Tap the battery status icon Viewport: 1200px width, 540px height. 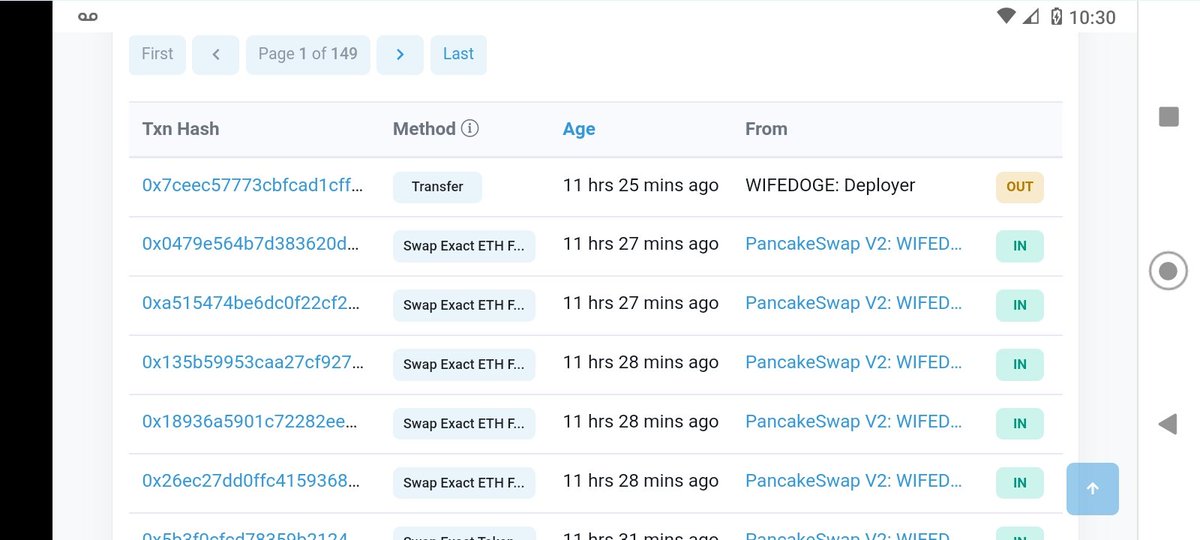pyautogui.click(x=1056, y=16)
